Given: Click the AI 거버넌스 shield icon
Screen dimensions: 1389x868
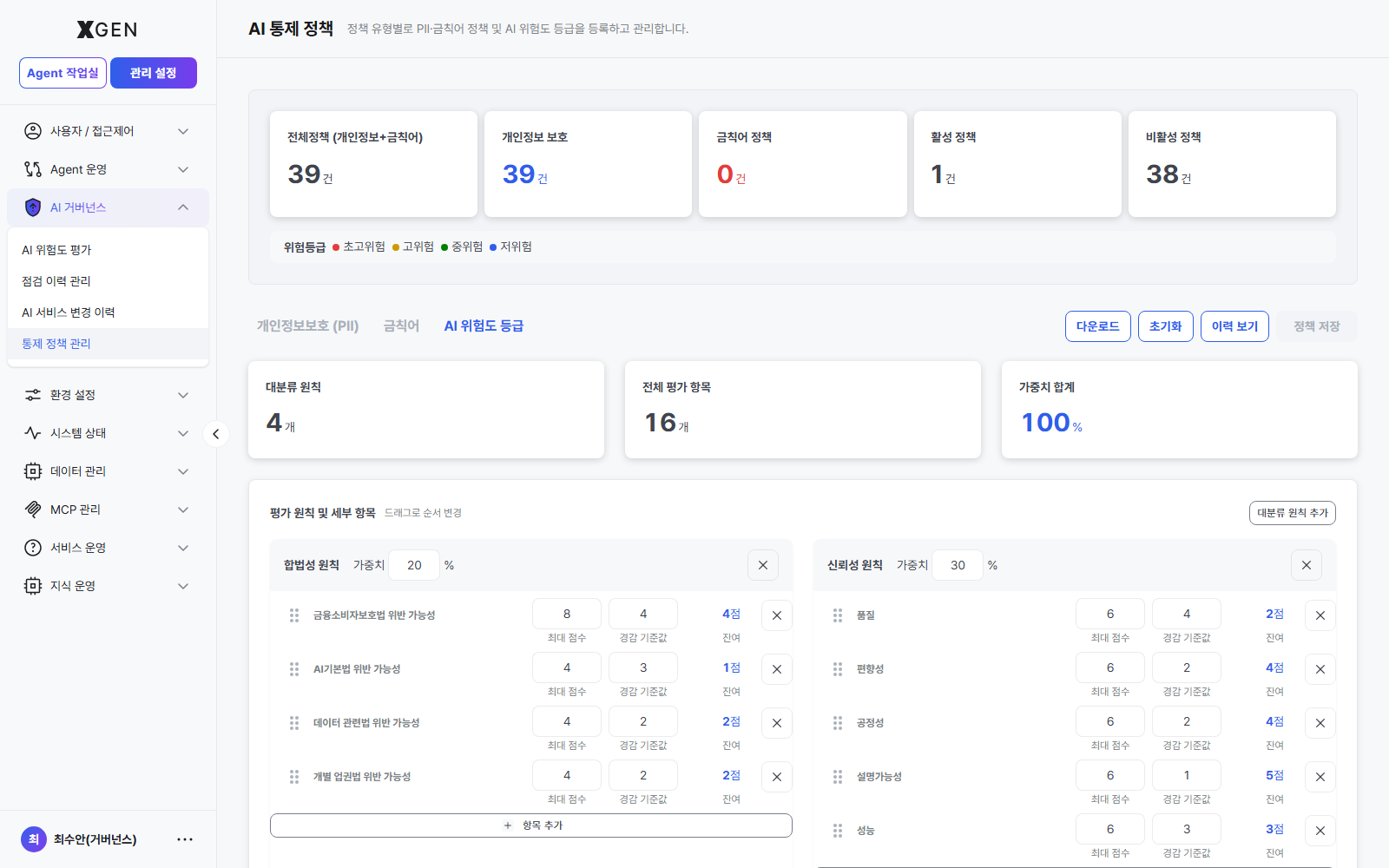Looking at the screenshot, I should [x=33, y=207].
